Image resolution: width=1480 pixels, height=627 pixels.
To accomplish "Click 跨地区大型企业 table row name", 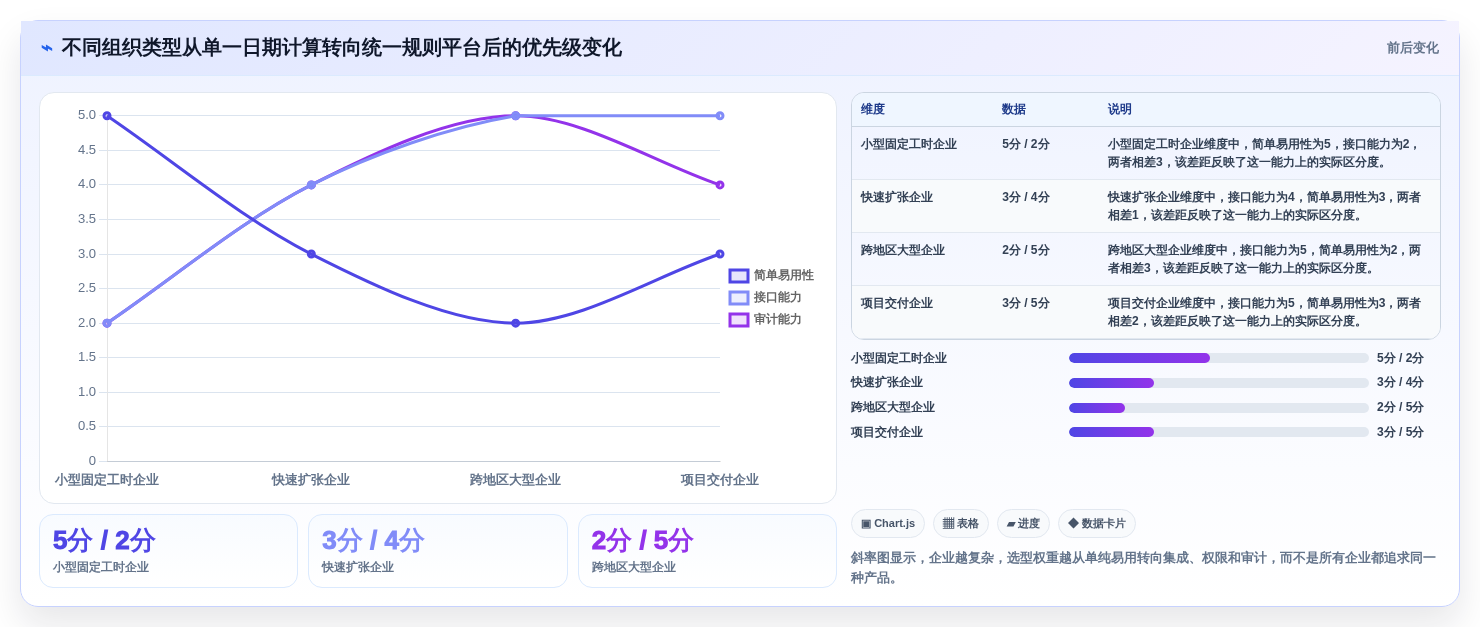I will (x=903, y=250).
